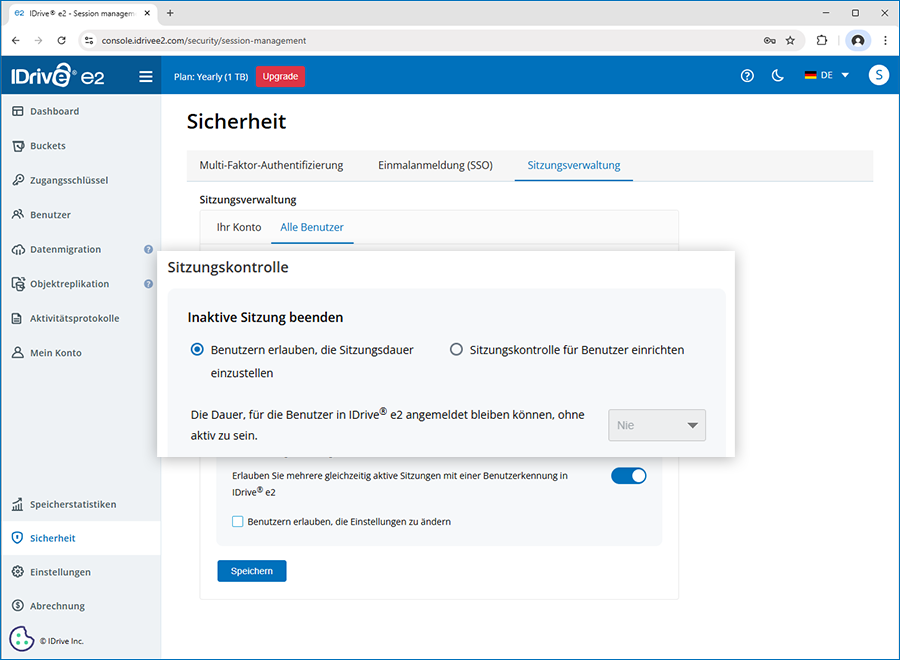
Task: Click the Datenmigration info badge icon
Action: 148,250
